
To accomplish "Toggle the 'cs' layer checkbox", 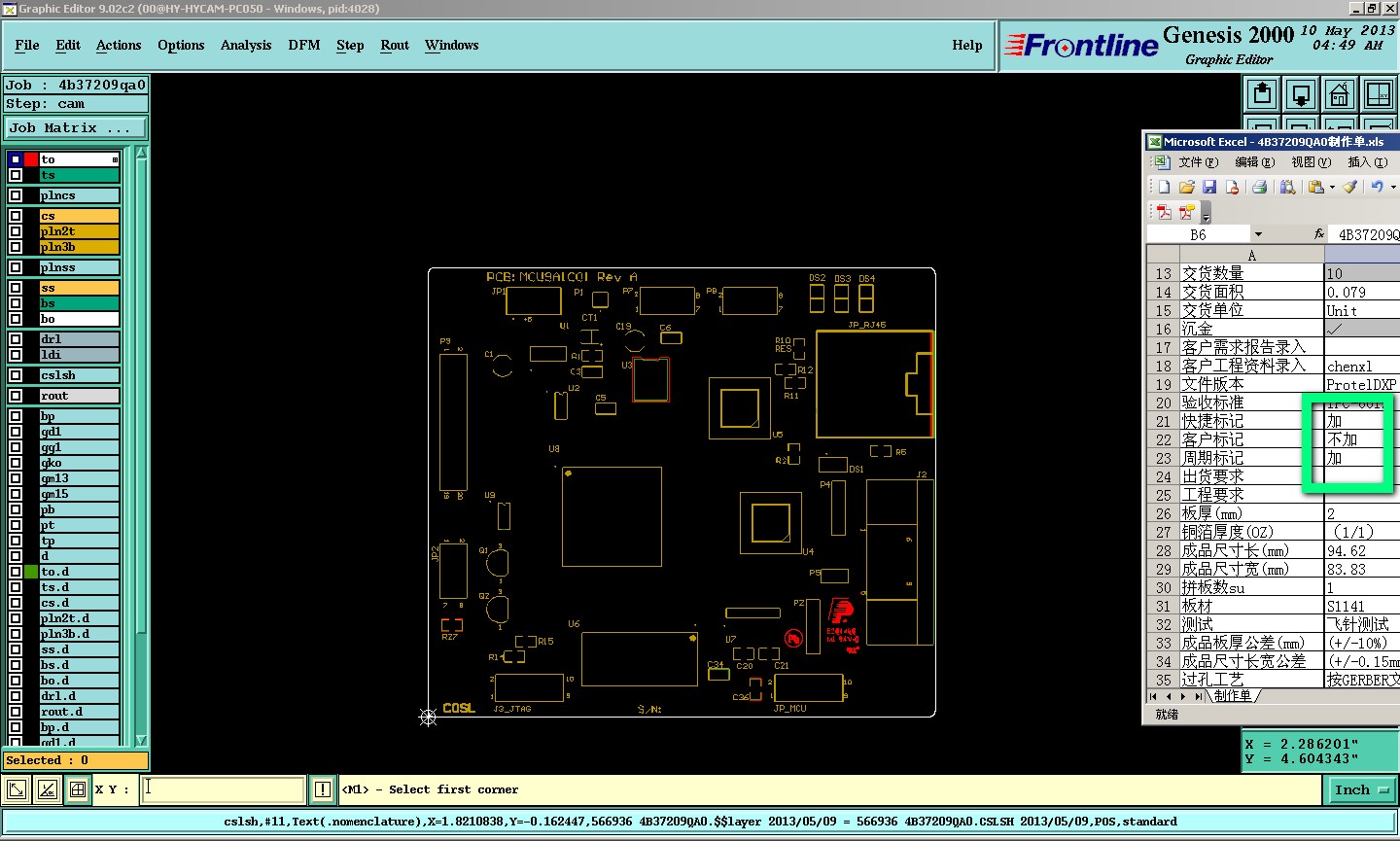I will click(16, 216).
